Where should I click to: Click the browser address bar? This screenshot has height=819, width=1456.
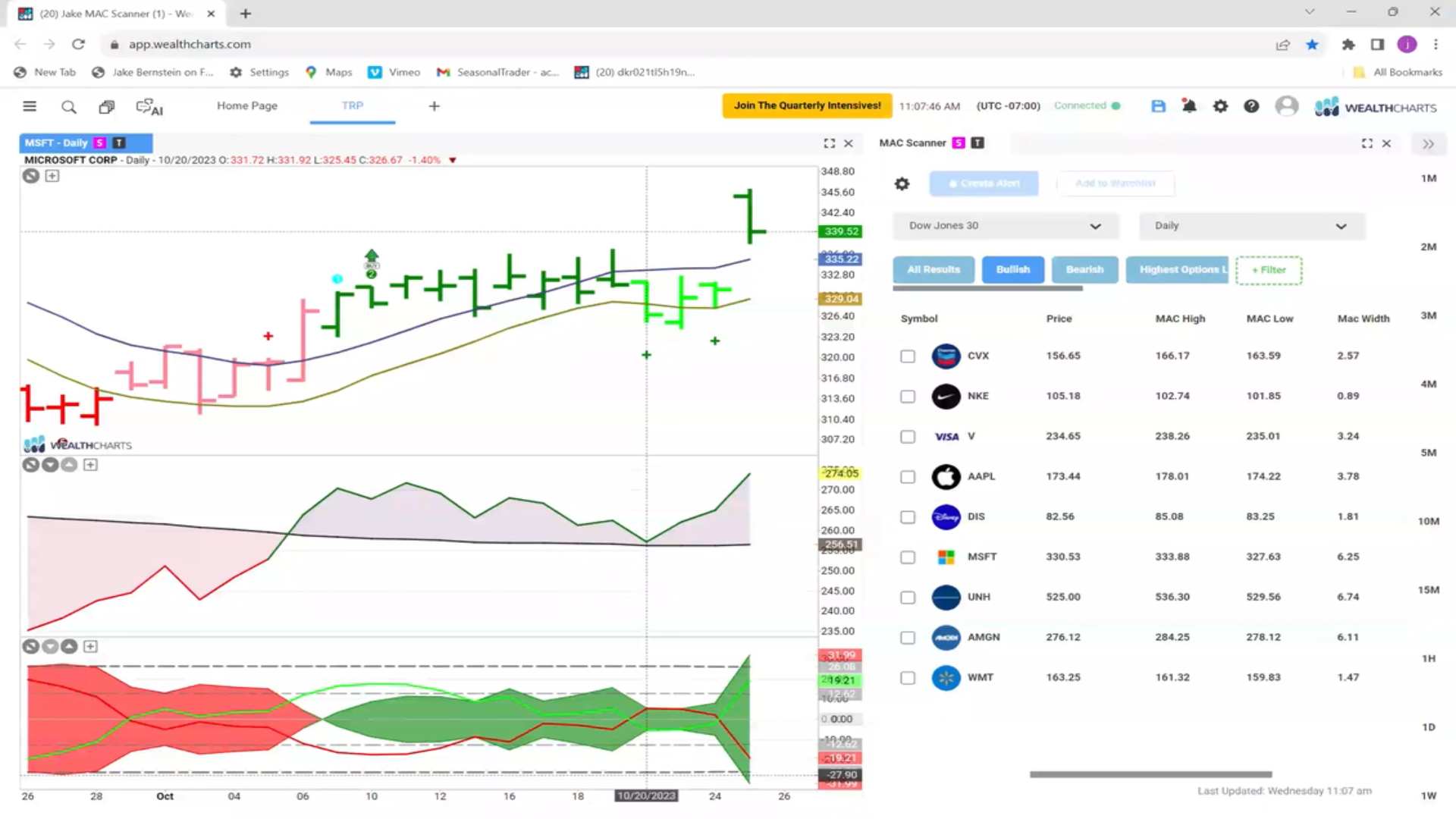point(682,45)
